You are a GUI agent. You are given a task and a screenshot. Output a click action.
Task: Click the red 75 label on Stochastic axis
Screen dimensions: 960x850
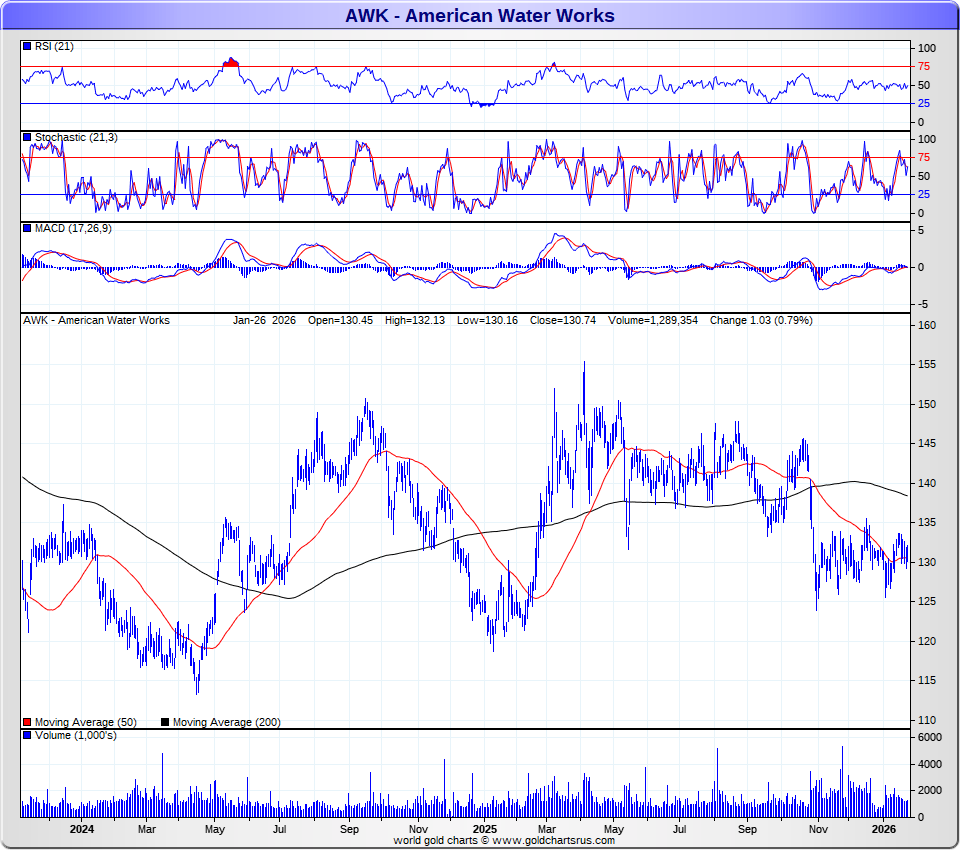[x=923, y=157]
